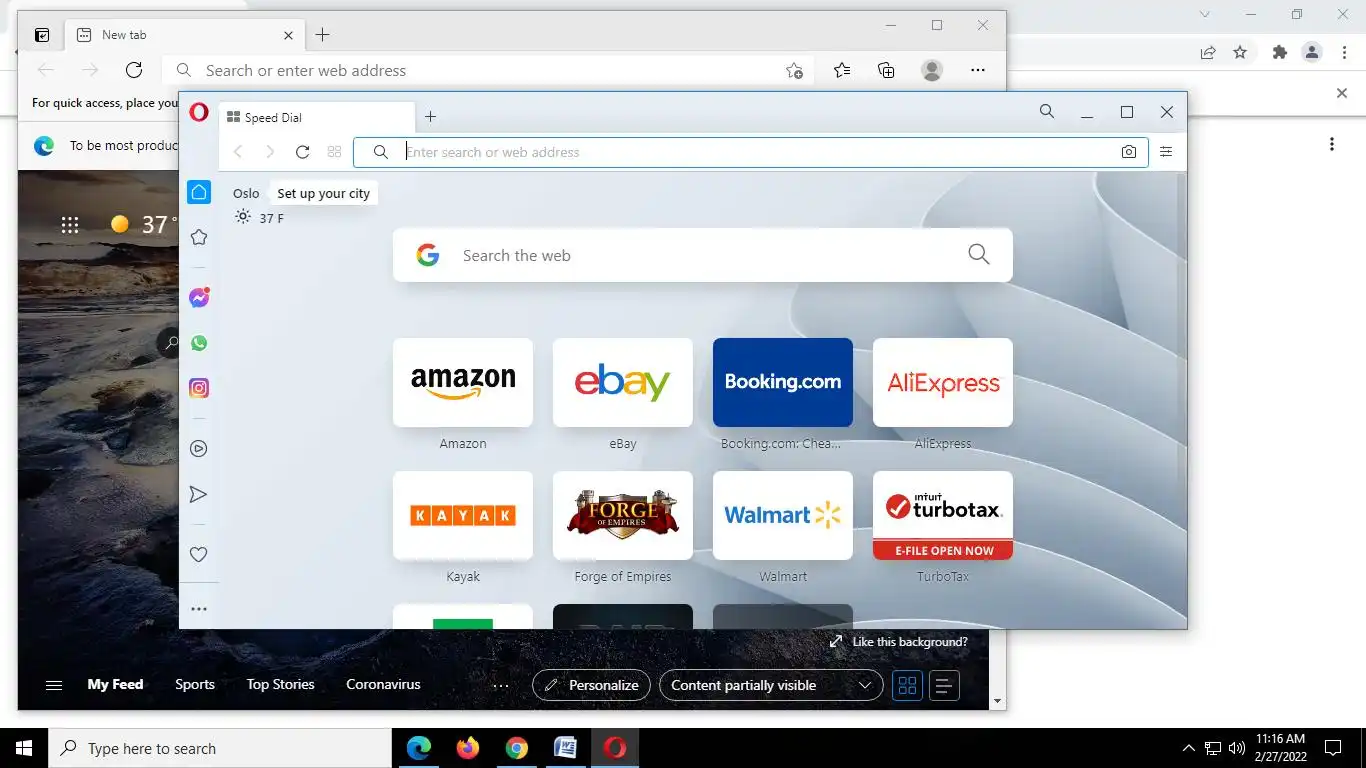The height and width of the screenshot is (768, 1366).
Task: Show more Edge feed topics ellipsis
Action: click(501, 685)
